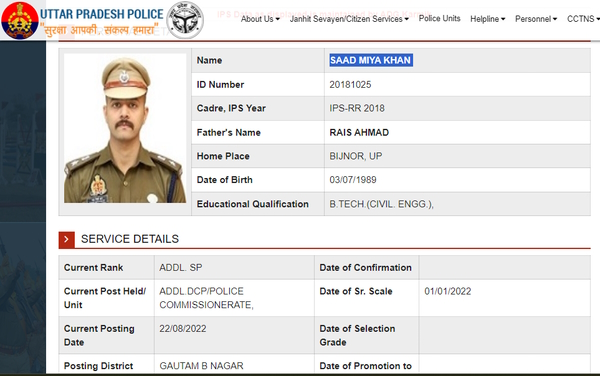Click the Current Rank label

click(x=93, y=267)
